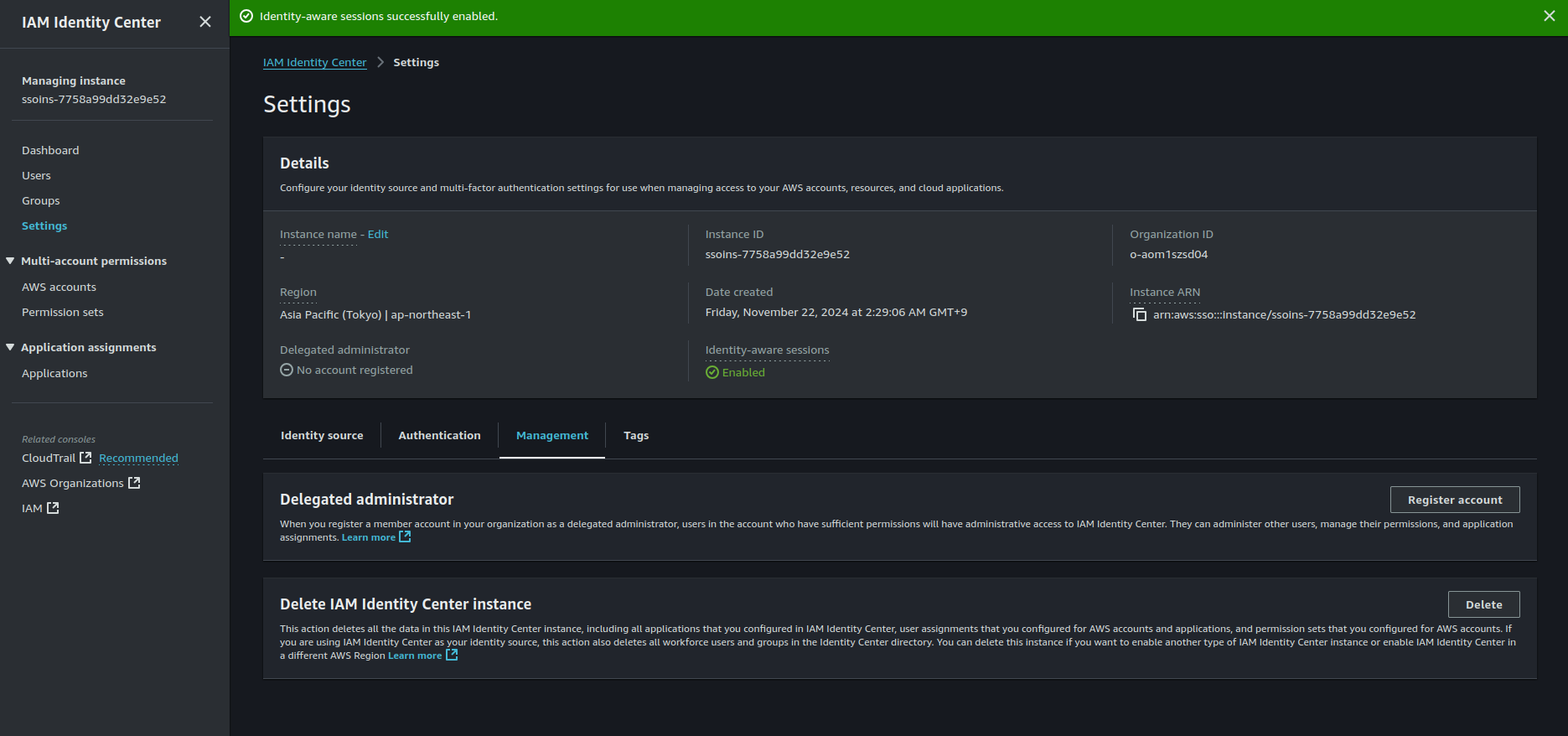Open the CloudTrail related console
1568x736 pixels.
(x=49, y=458)
